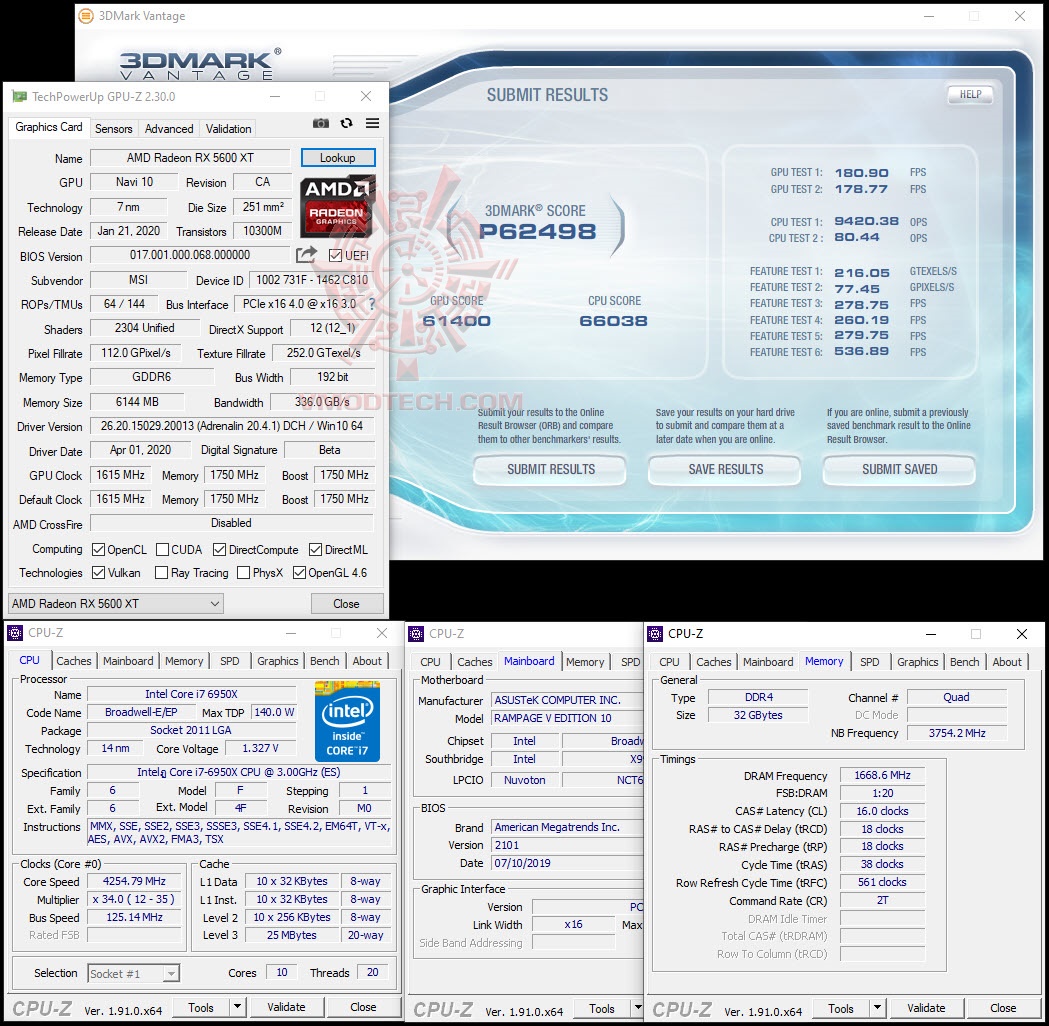Click the Bandwidth value 336.0 GB/s
Screen dimensions: 1049x1026
click(x=322, y=402)
